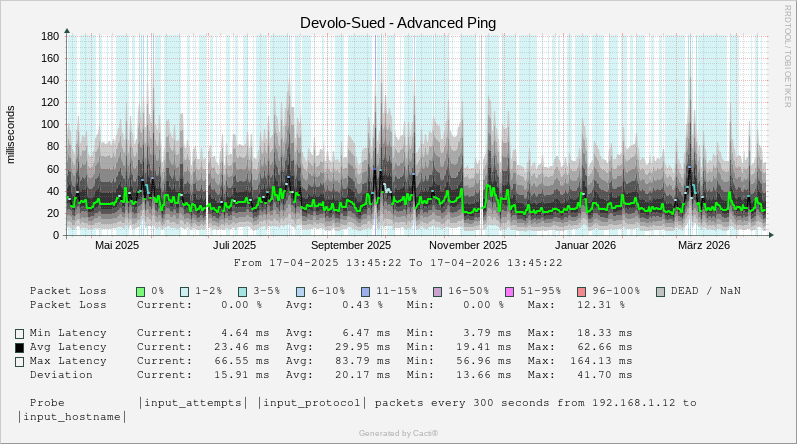Click the input_protocol placeholder field
Screen dimensions: 797x444
pos(311,403)
